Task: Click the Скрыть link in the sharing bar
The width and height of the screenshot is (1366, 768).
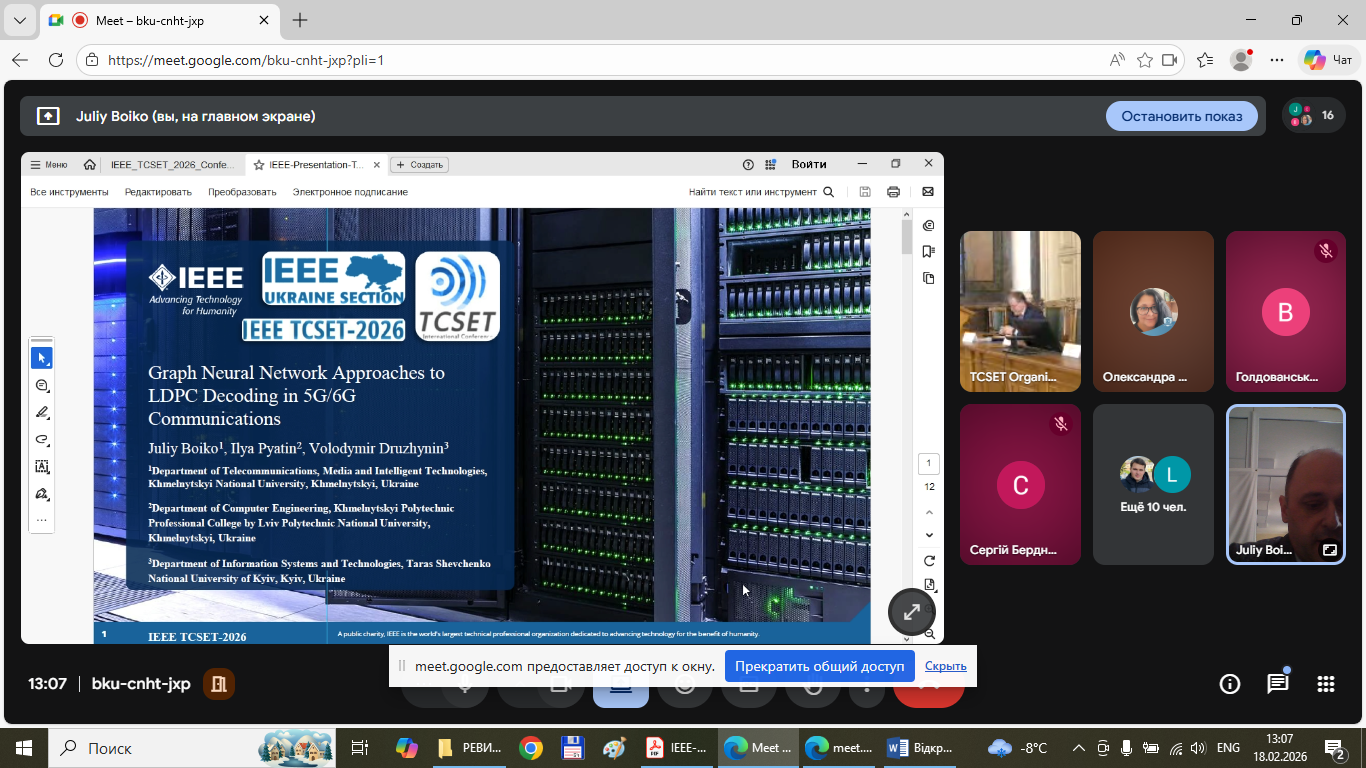Action: [945, 666]
